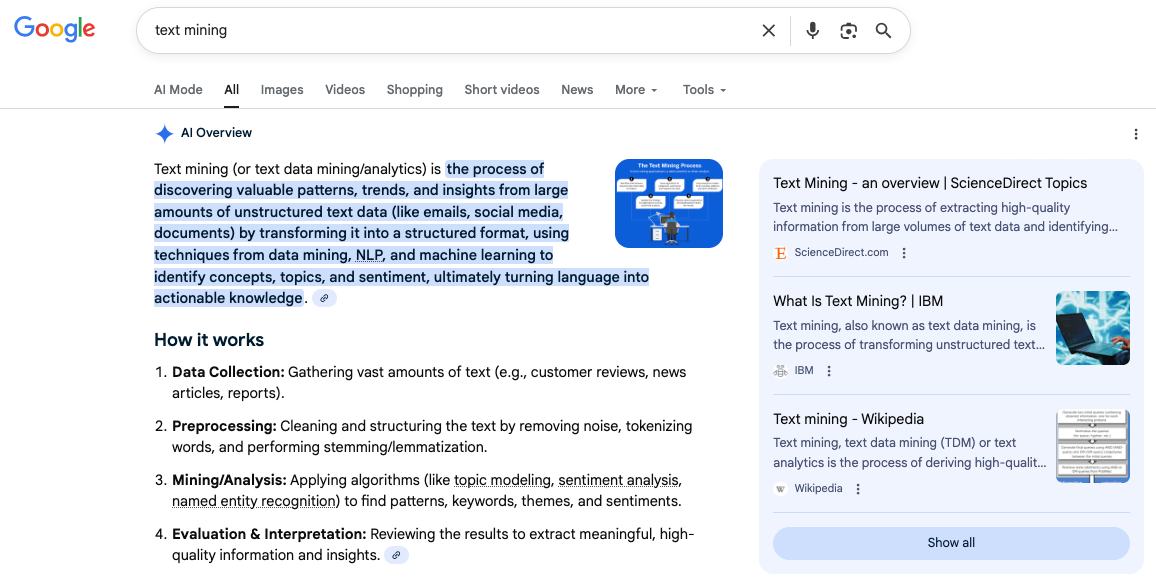
Task: Select the All results tab
Action: point(231,90)
